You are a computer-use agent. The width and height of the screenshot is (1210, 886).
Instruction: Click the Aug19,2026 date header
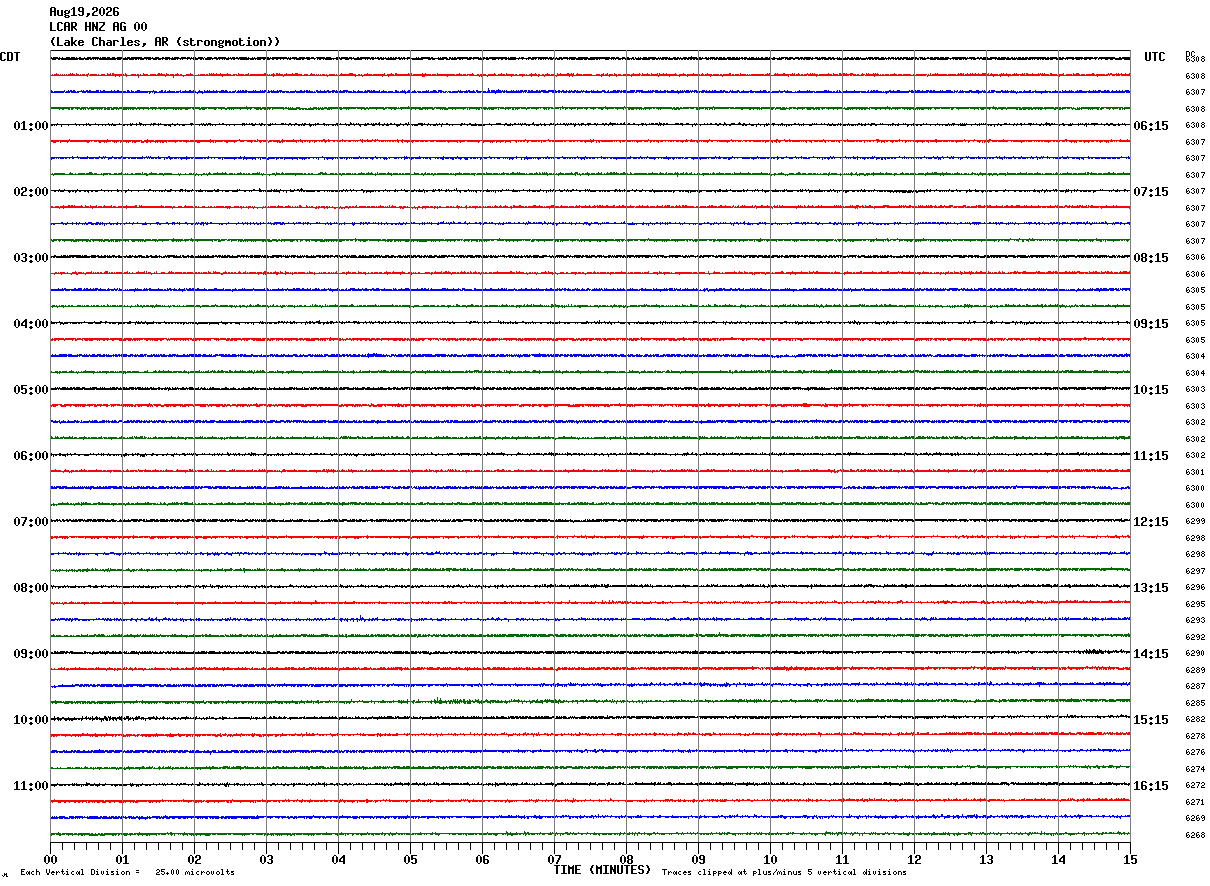84,12
